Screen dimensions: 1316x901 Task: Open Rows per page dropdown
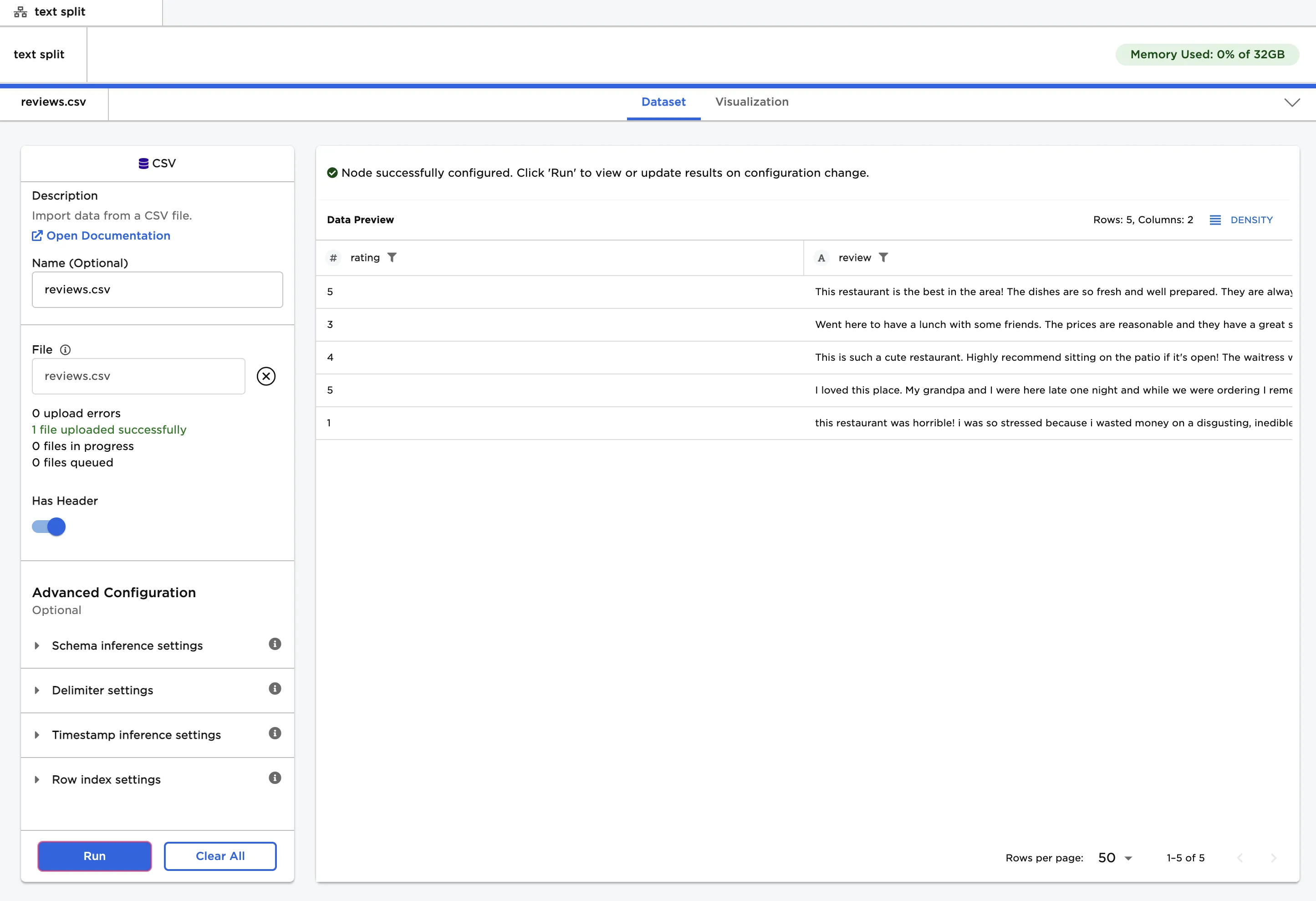pyautogui.click(x=1114, y=858)
